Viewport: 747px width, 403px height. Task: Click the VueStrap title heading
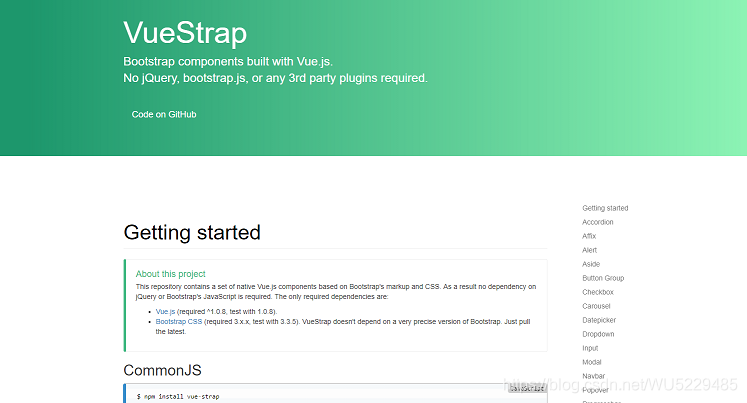pos(185,33)
